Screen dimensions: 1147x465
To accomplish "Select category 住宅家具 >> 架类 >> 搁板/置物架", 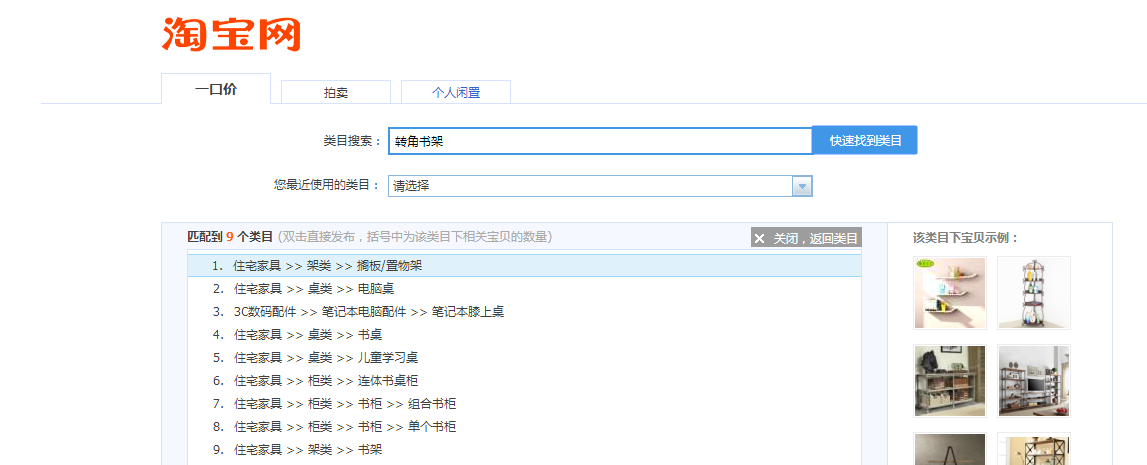I will [328, 266].
